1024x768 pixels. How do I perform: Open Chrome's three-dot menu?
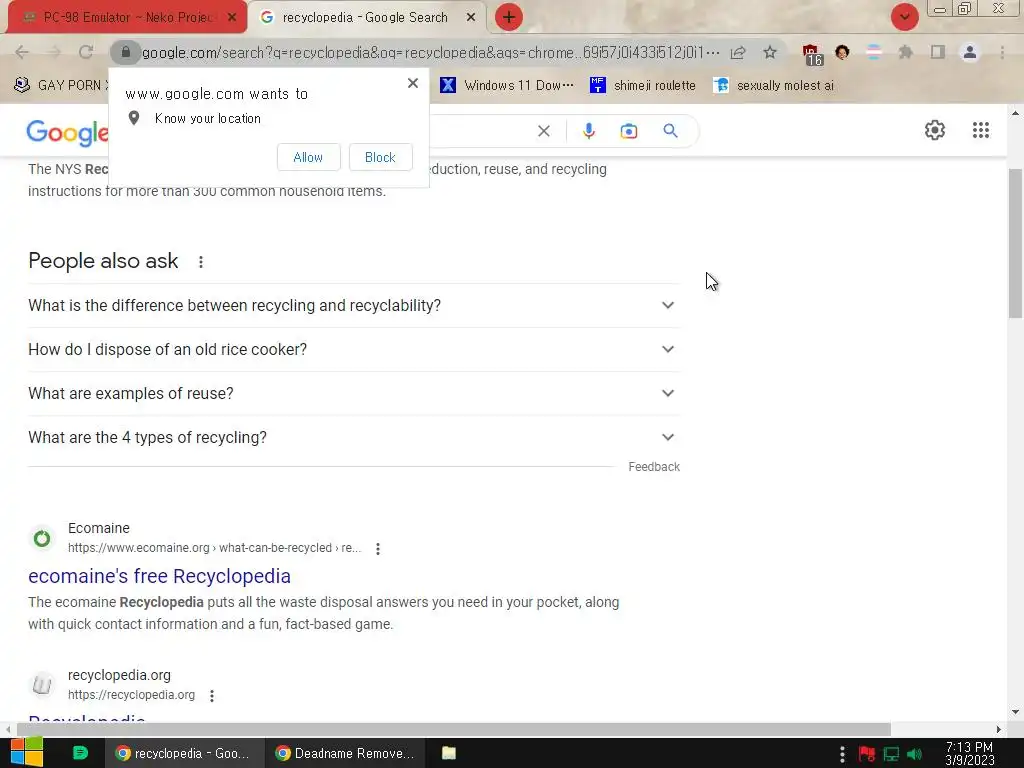pos(1002,52)
